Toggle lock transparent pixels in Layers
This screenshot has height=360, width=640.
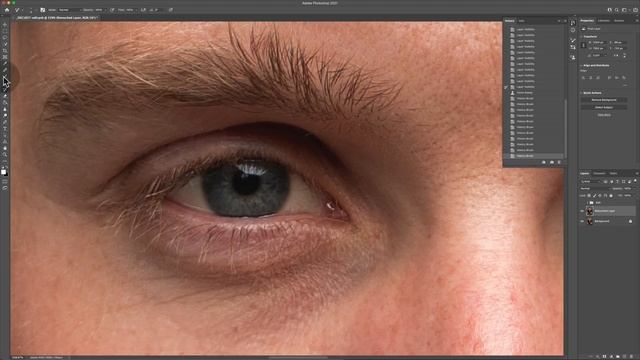click(x=589, y=196)
